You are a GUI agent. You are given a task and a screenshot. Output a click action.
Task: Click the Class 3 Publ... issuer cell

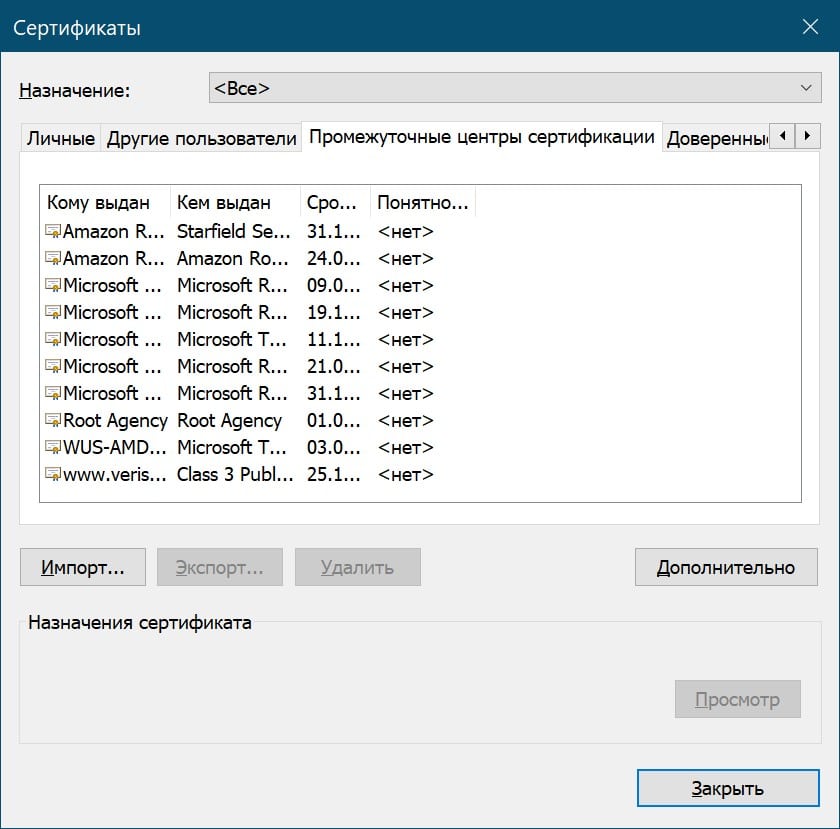pyautogui.click(x=235, y=474)
